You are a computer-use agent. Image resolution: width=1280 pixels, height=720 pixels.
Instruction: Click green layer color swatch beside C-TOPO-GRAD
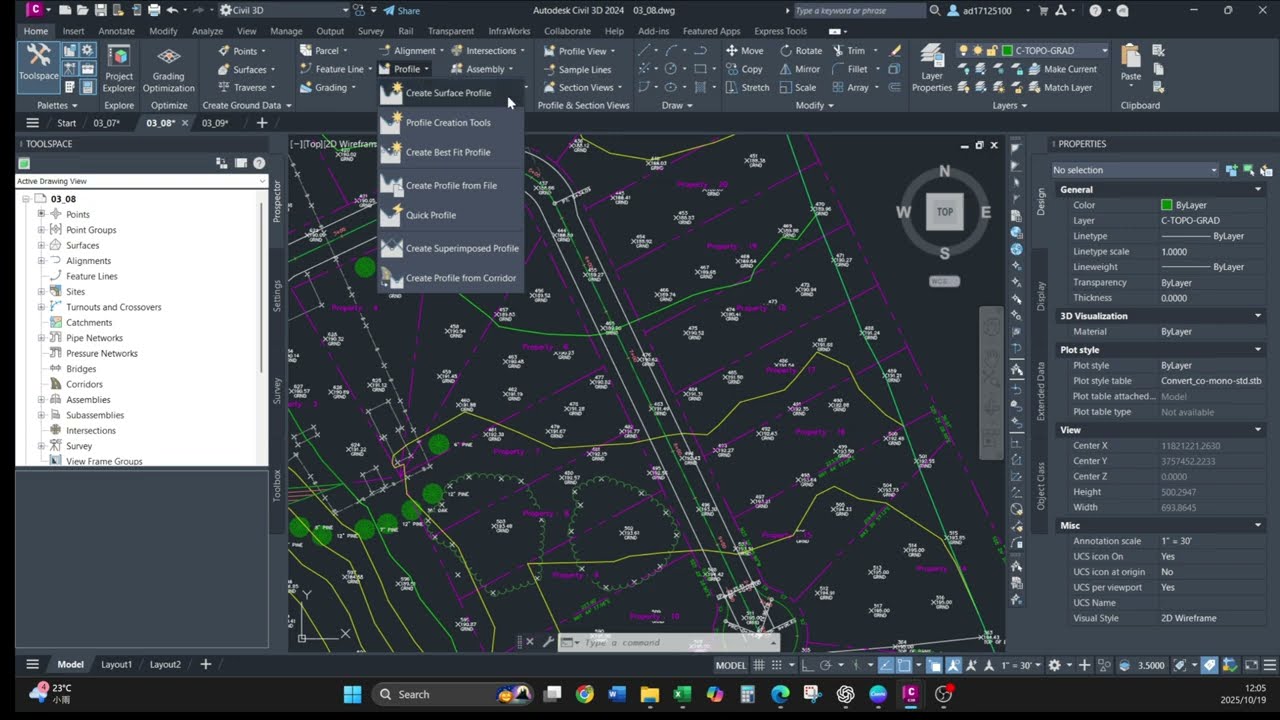point(1007,50)
